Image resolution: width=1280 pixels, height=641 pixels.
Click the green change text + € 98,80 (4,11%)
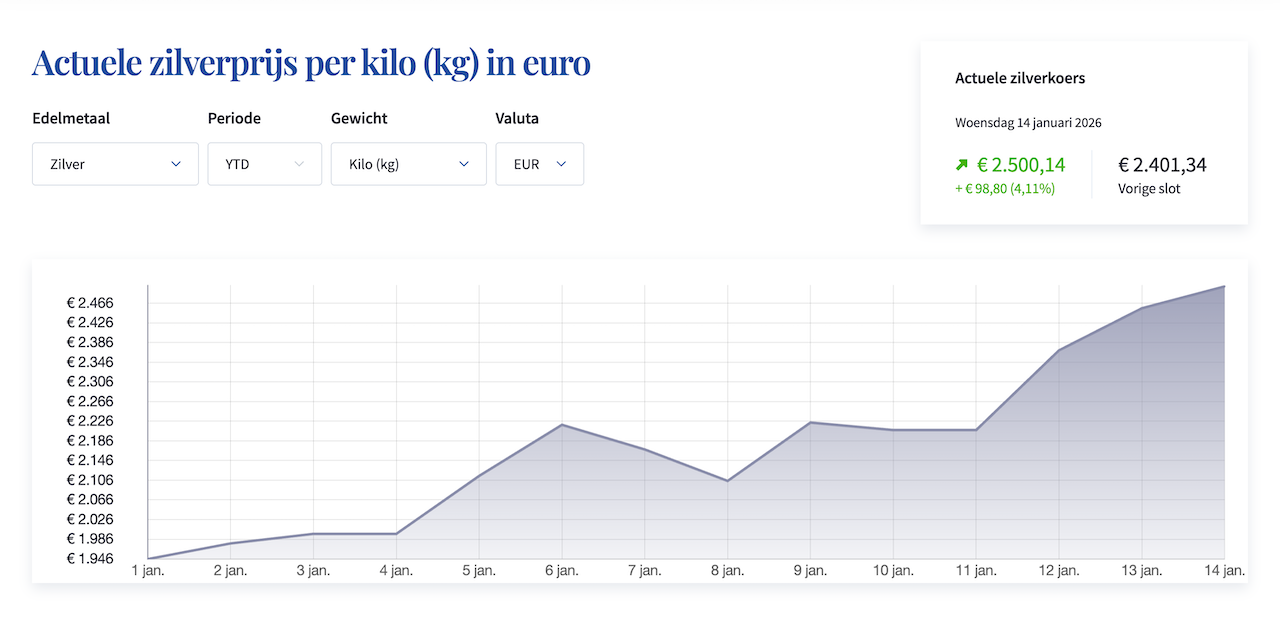pyautogui.click(x=1005, y=188)
